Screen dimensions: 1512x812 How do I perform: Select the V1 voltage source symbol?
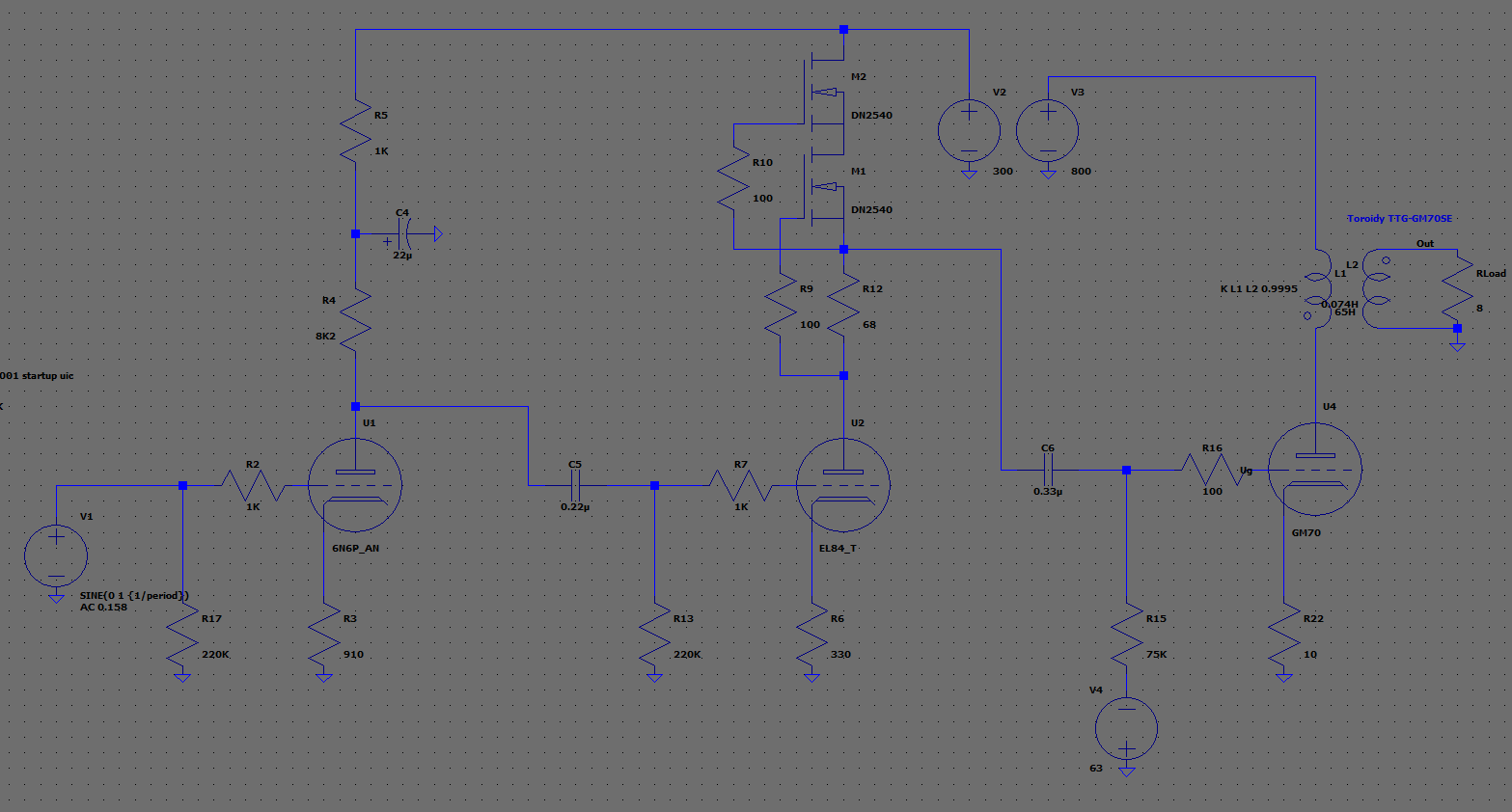56,555
